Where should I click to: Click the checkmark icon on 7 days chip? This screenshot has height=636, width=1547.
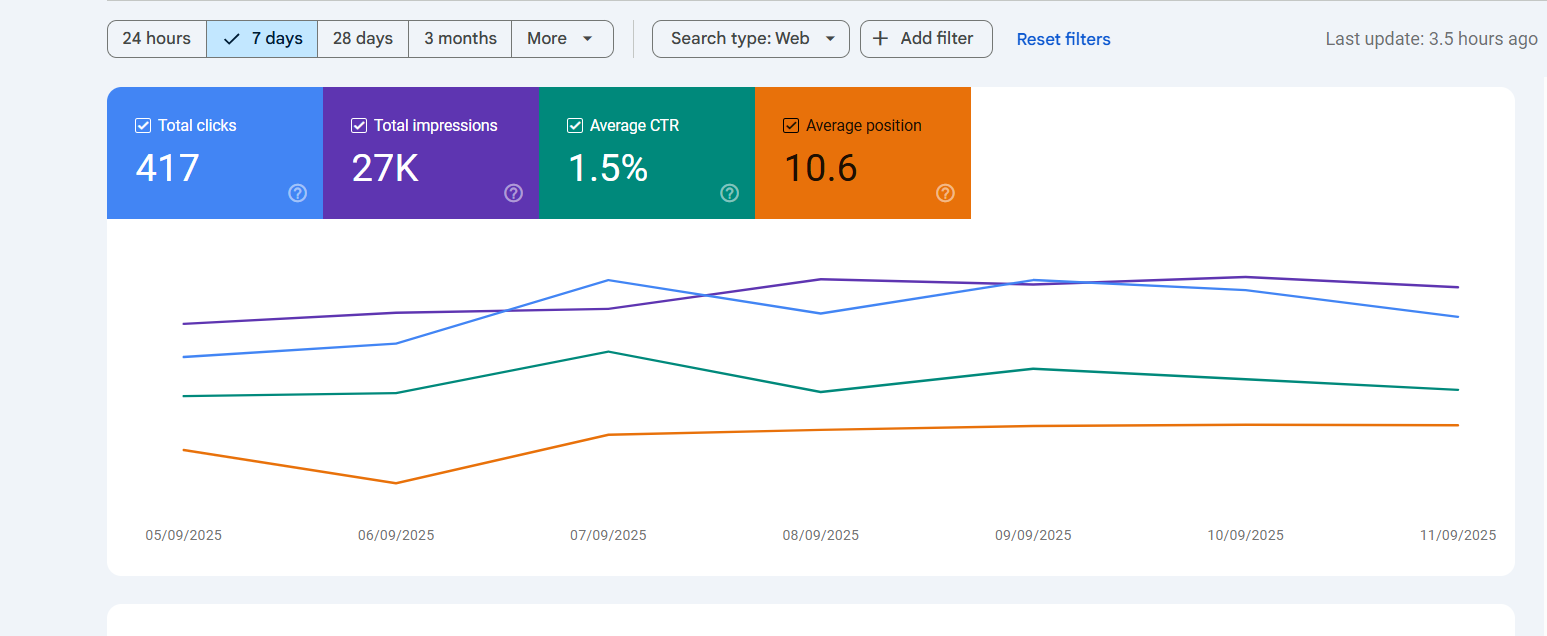click(x=232, y=39)
